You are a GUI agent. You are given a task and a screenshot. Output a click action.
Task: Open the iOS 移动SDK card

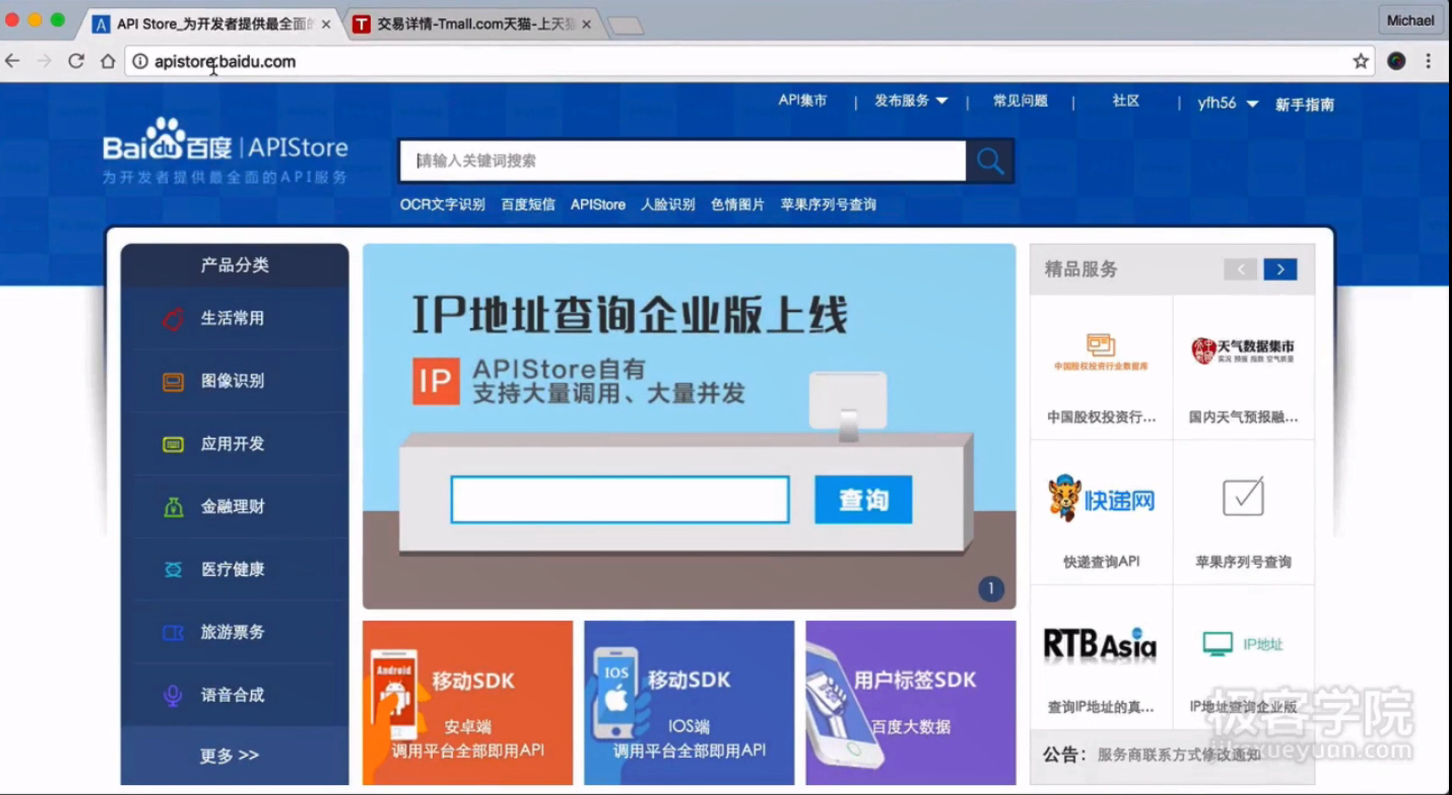pyautogui.click(x=689, y=703)
